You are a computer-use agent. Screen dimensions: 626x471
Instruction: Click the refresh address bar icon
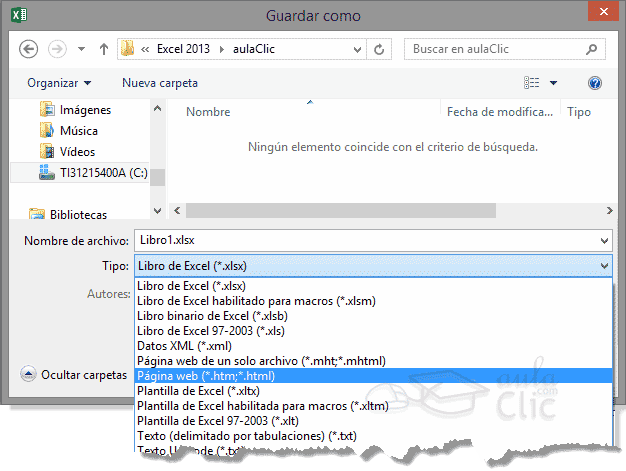click(380, 48)
